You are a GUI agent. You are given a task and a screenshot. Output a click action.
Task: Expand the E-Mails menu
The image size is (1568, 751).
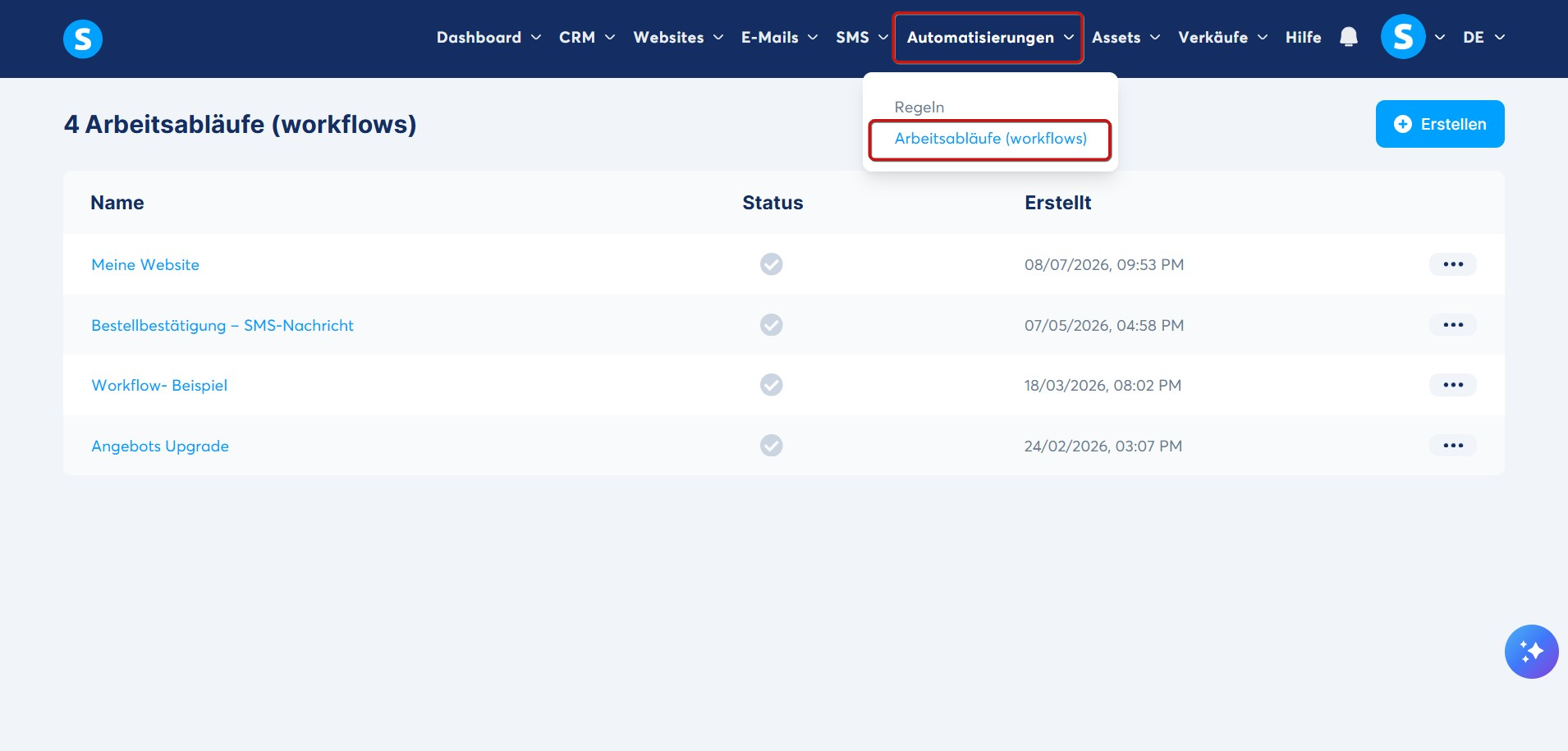[779, 37]
